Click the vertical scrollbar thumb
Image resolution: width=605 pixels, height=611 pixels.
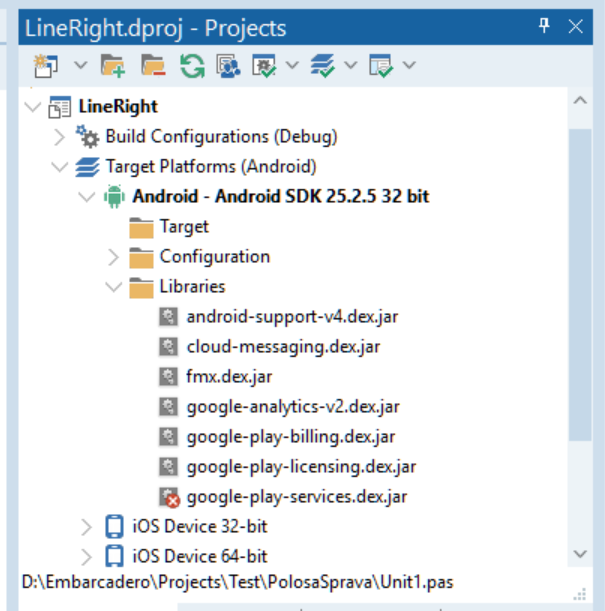(580, 285)
